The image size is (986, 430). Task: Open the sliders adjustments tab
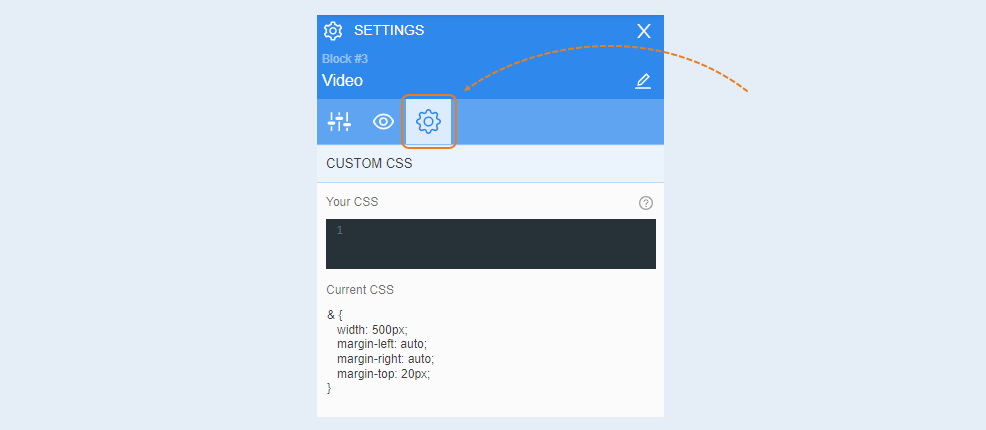pos(340,121)
